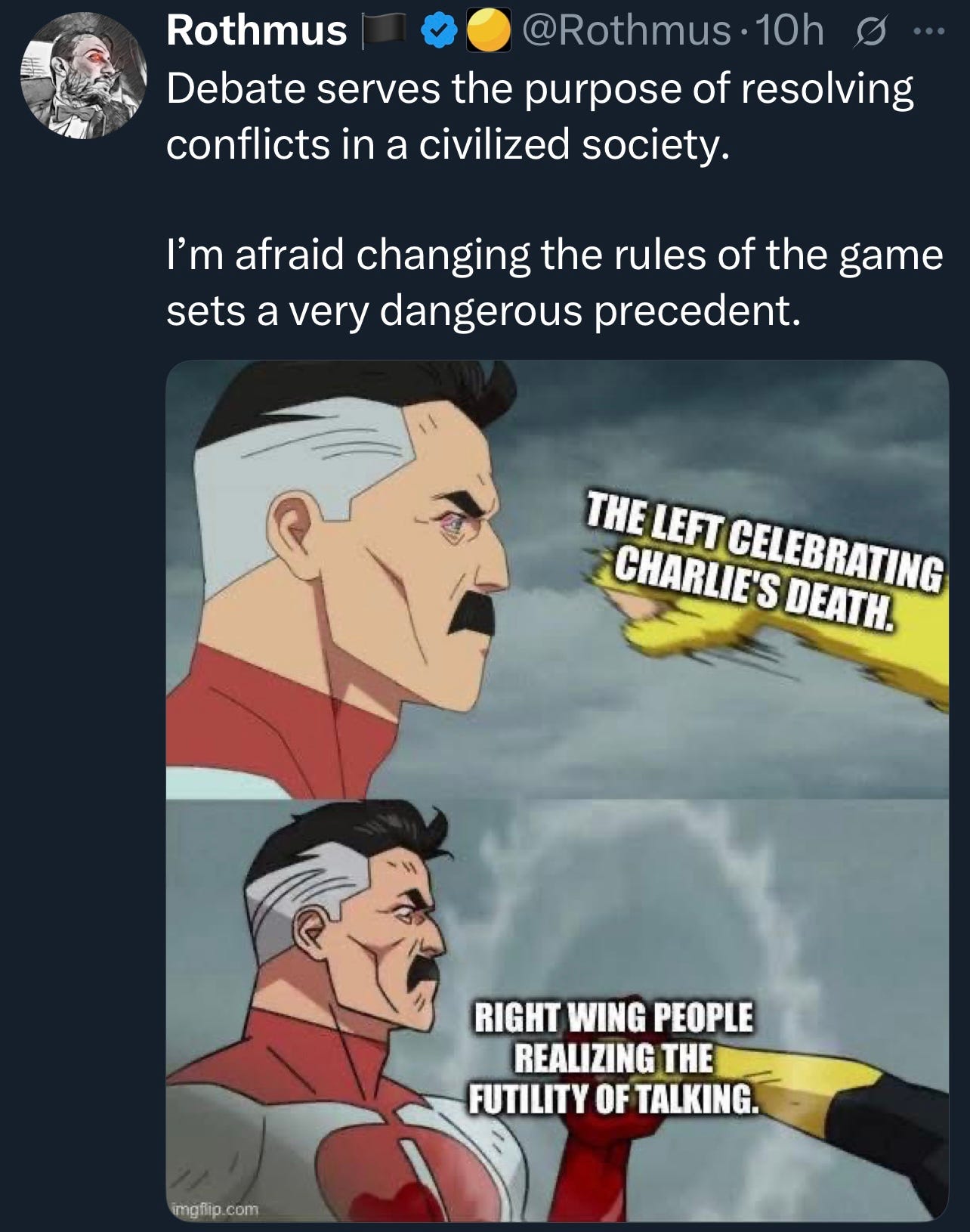970x1232 pixels.
Task: Click the imgflip.com watermark
Action: [215, 1209]
